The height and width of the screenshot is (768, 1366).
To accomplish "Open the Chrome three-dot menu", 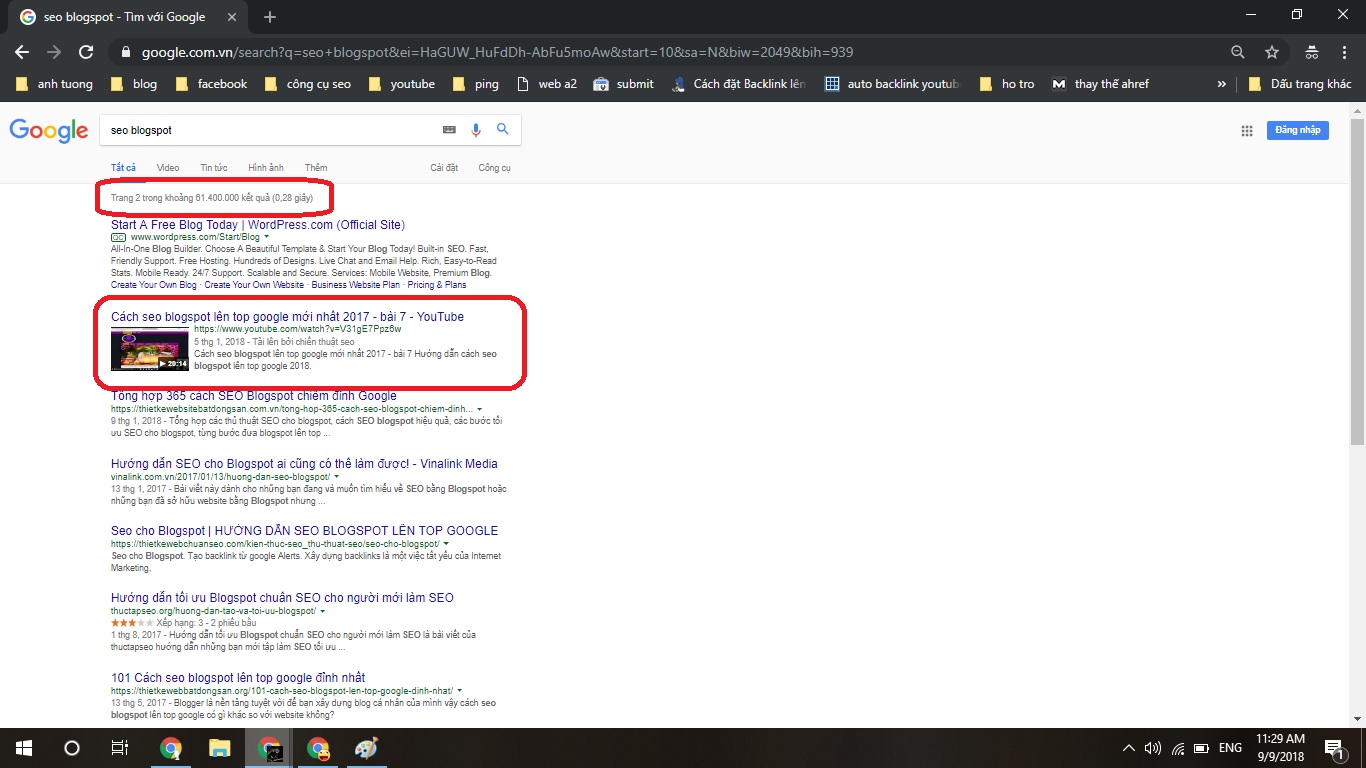I will [x=1344, y=52].
